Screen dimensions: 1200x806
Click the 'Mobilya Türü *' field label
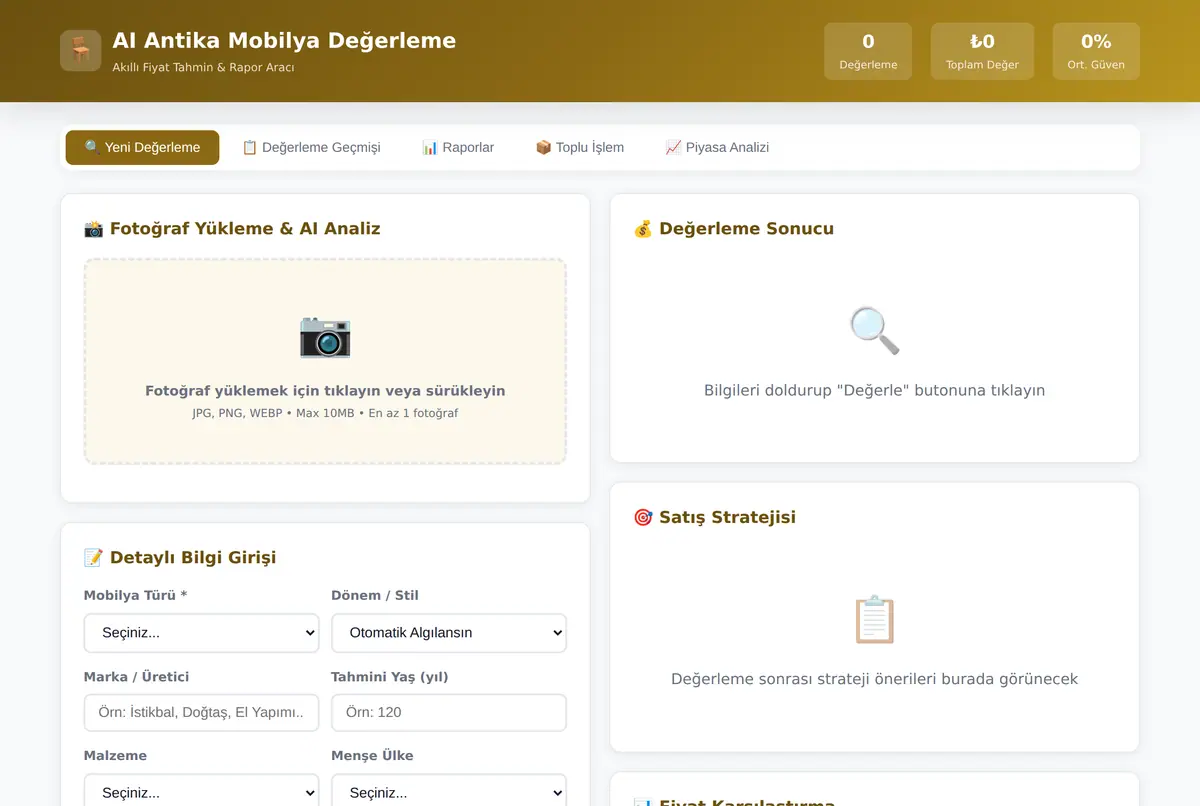point(136,595)
